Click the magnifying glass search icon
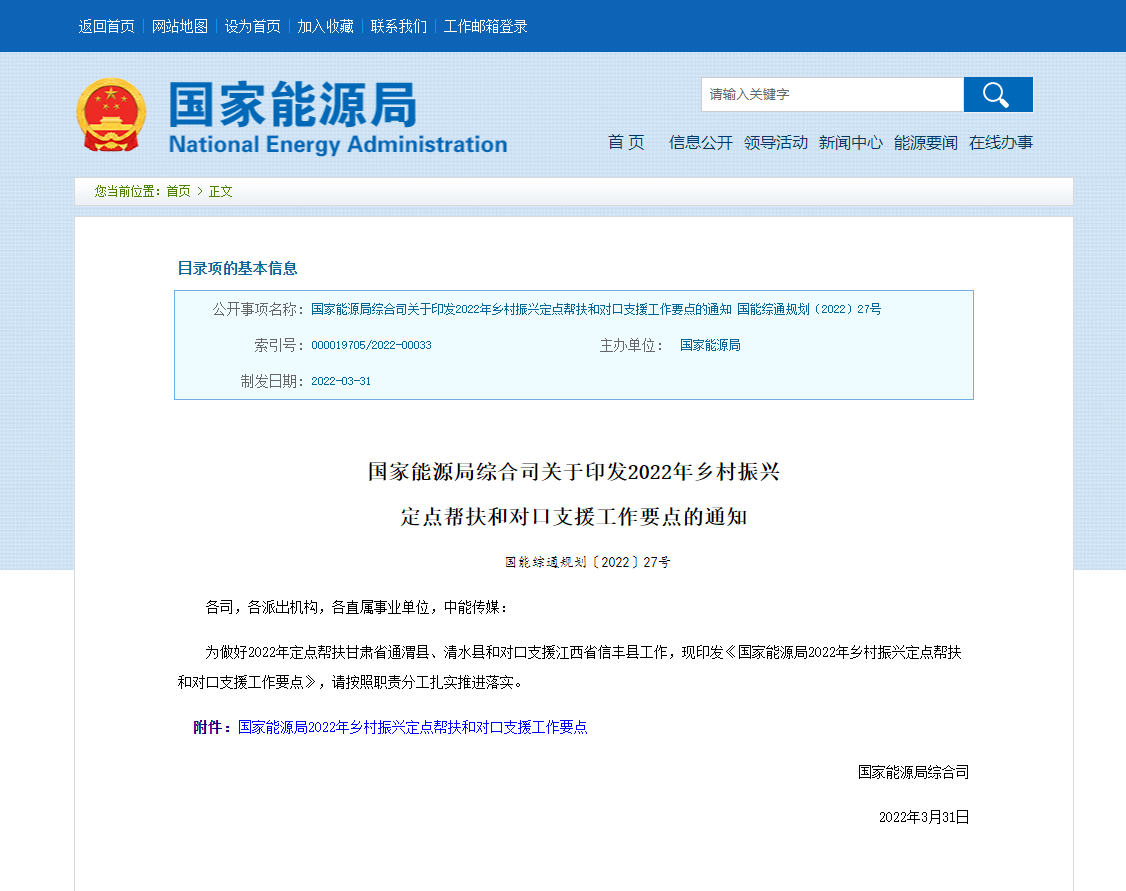1126x891 pixels. point(997,94)
